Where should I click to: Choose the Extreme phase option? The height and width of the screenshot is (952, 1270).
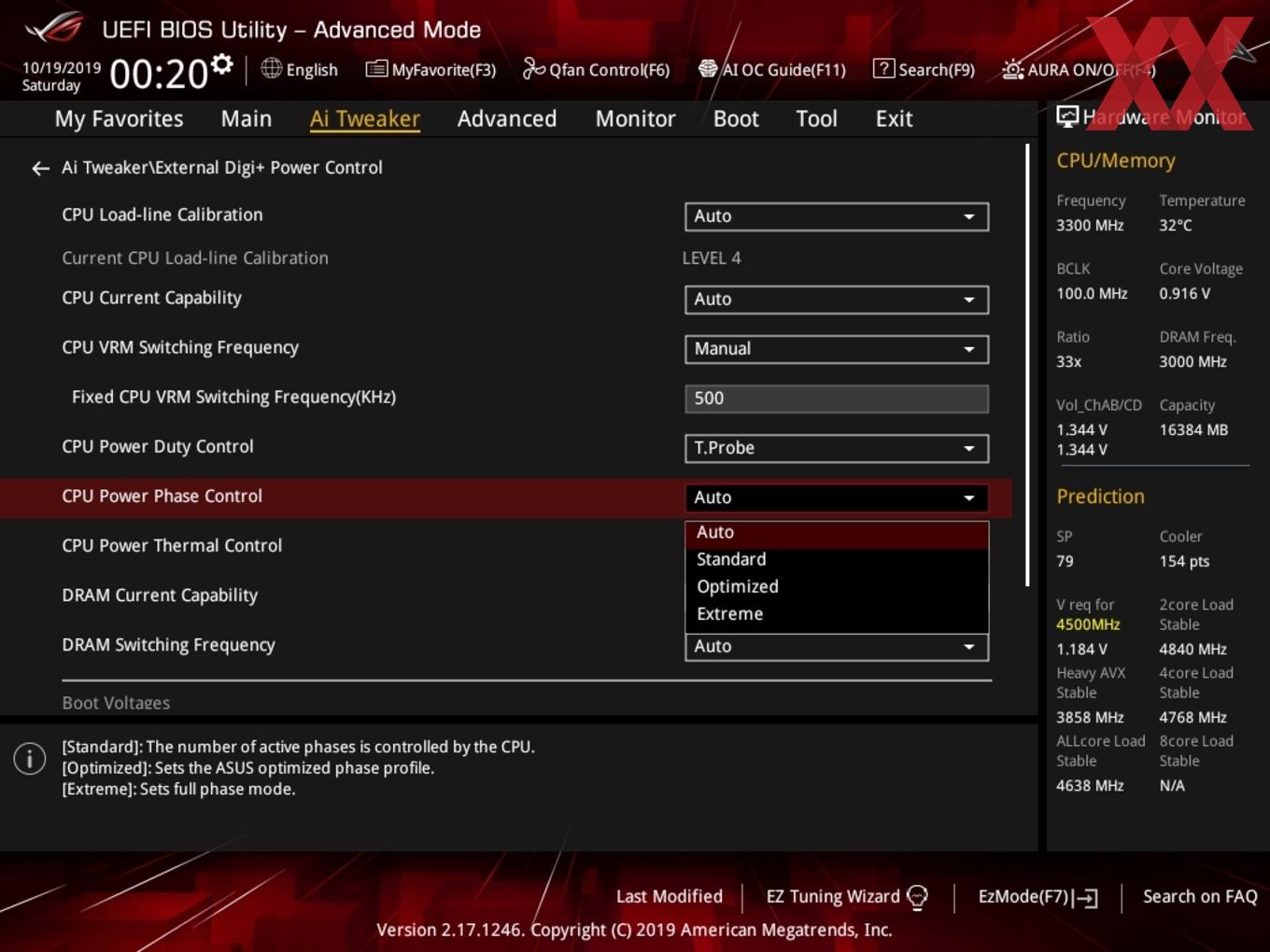837,614
